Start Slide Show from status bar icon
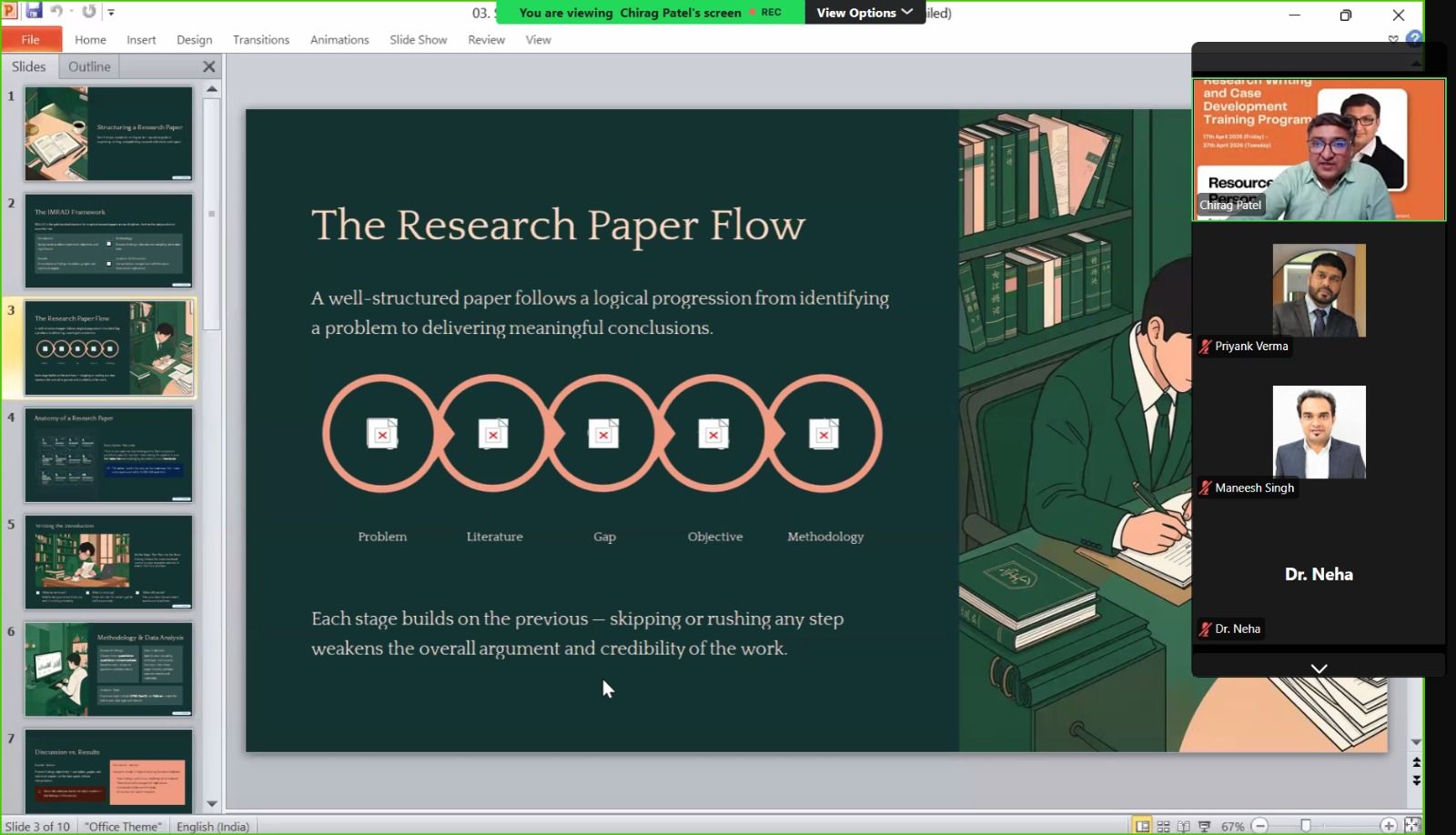This screenshot has height=835, width=1456. [x=1204, y=826]
